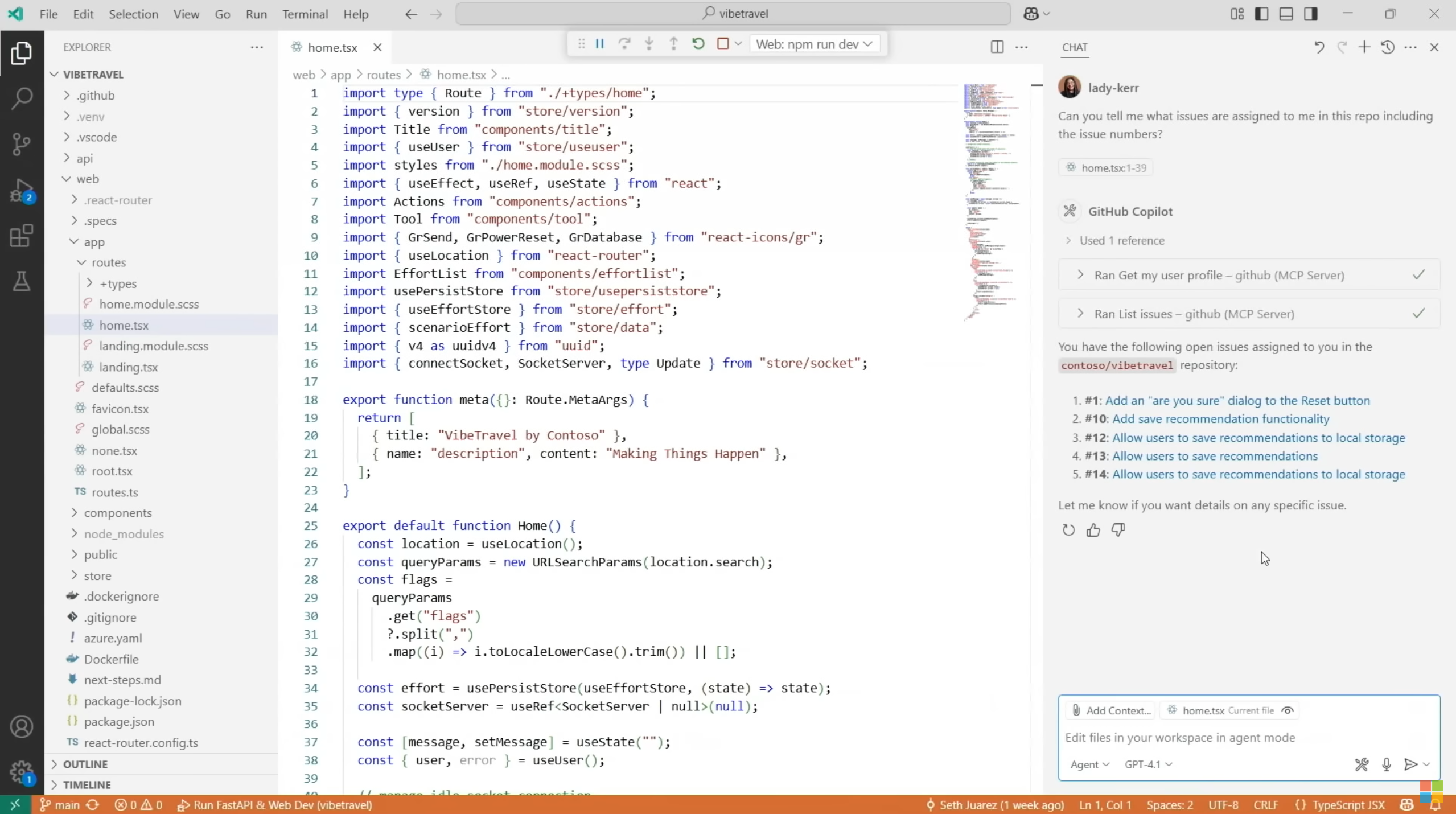Open the Testing flask view
This screenshot has height=814, width=1456.
click(22, 281)
